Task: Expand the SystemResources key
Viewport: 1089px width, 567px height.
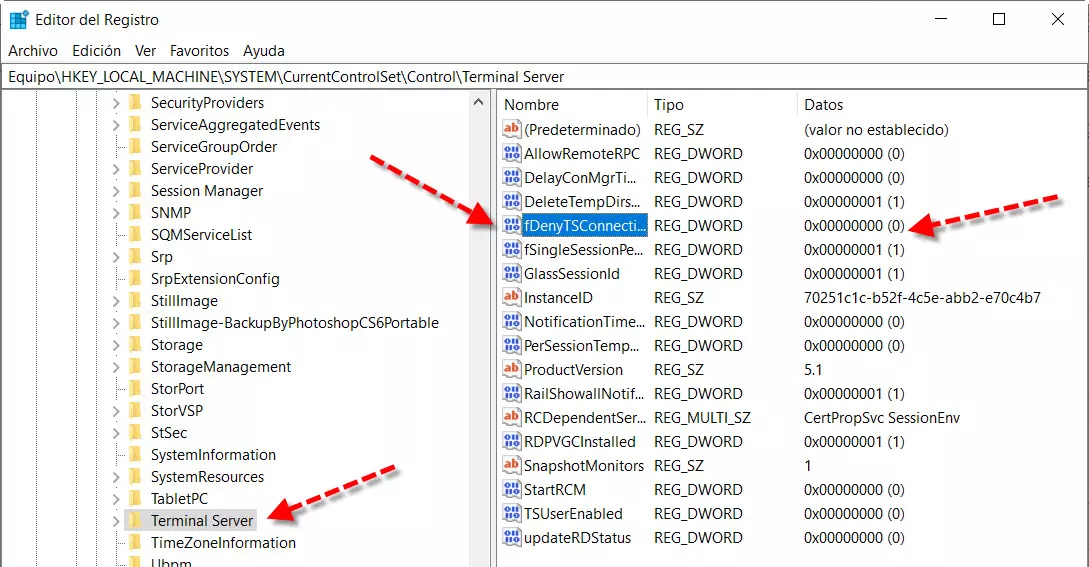Action: (116, 477)
